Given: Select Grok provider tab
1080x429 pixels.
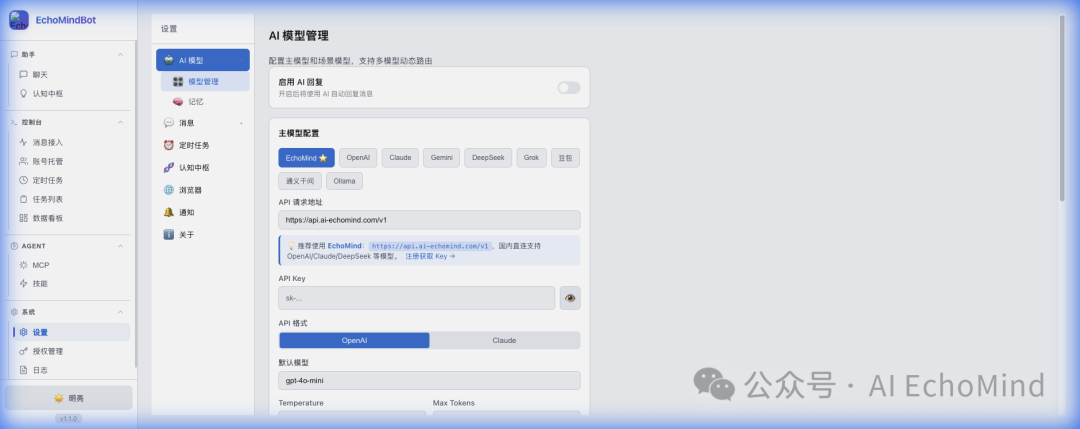Looking at the screenshot, I should (x=532, y=158).
